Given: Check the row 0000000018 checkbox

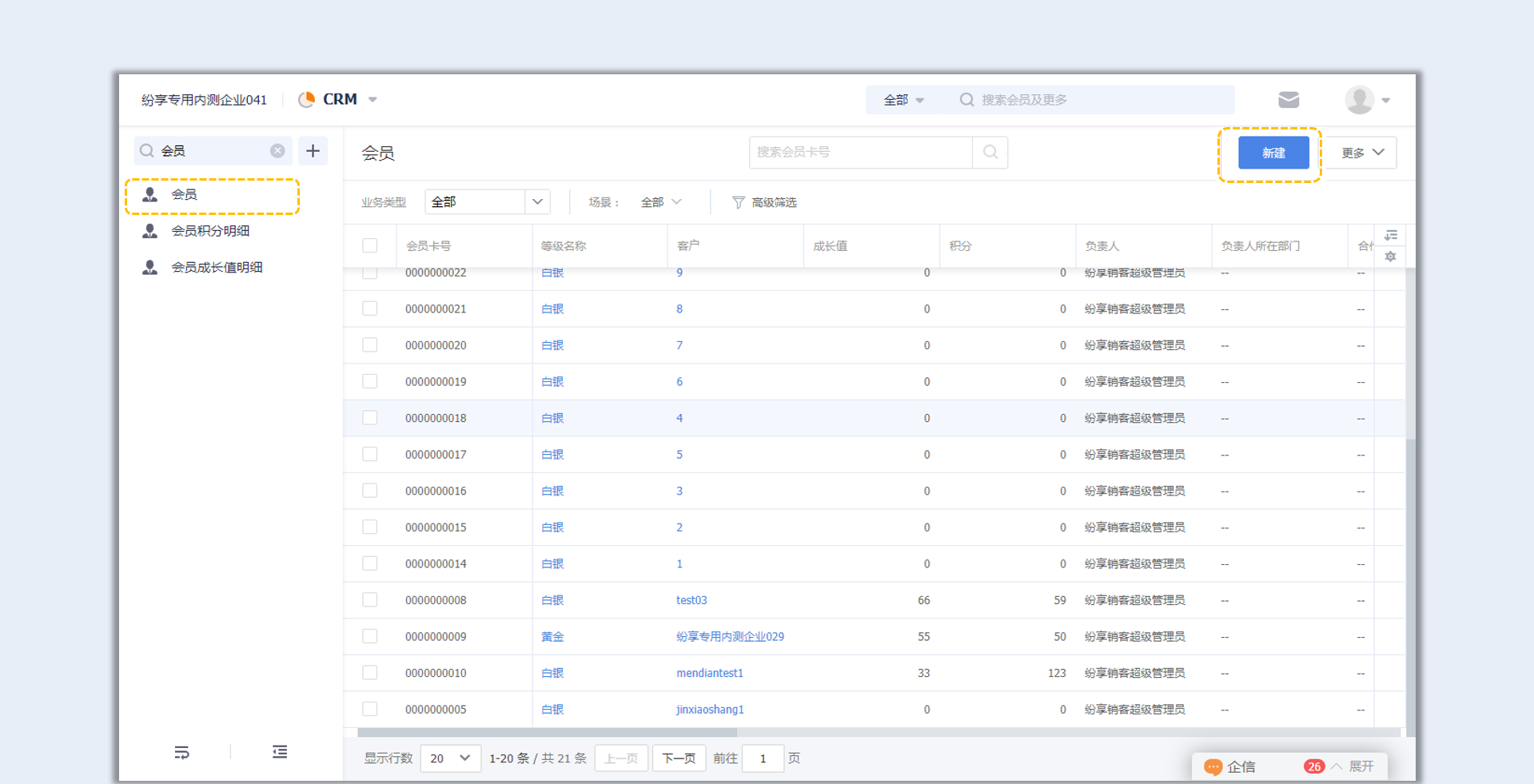Looking at the screenshot, I should pyautogui.click(x=369, y=418).
